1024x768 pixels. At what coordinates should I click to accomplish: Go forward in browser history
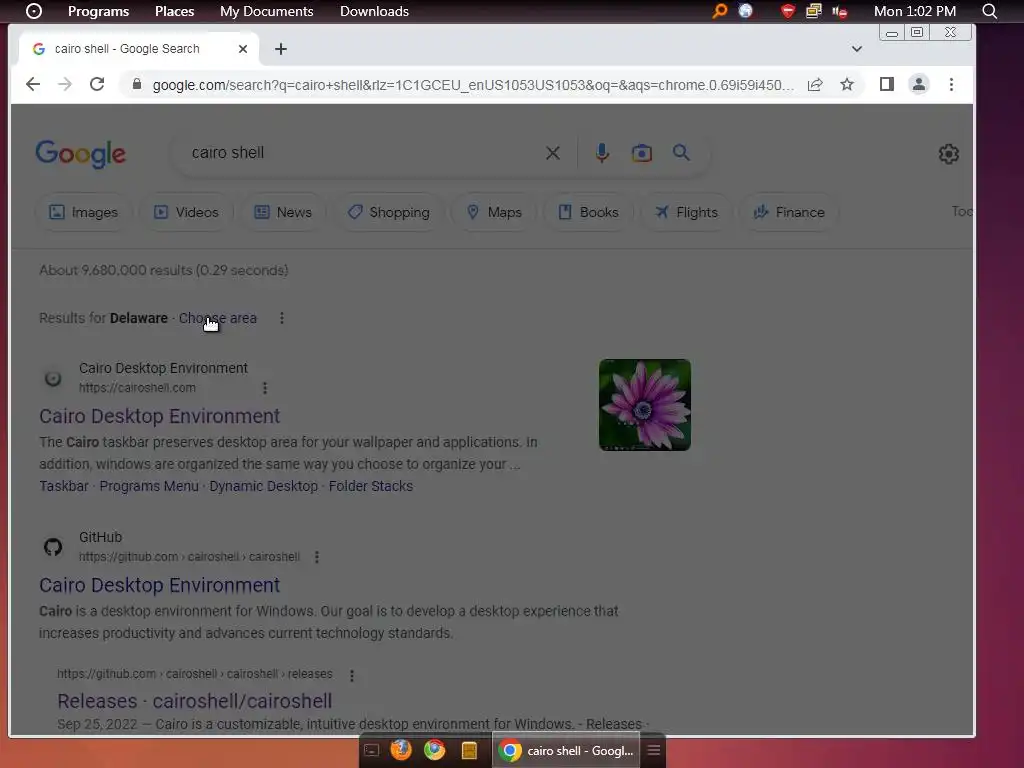click(x=65, y=84)
